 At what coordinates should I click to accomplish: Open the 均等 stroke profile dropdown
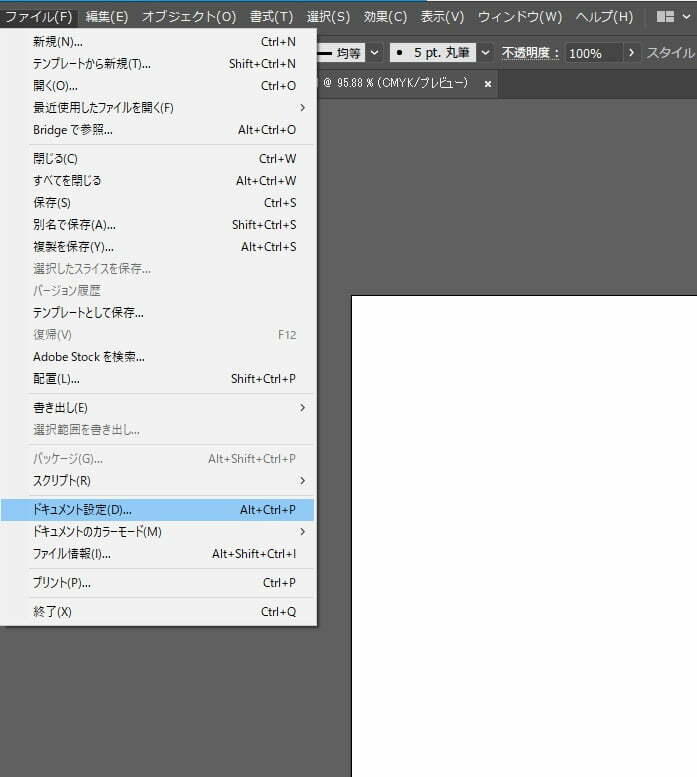(x=374, y=52)
